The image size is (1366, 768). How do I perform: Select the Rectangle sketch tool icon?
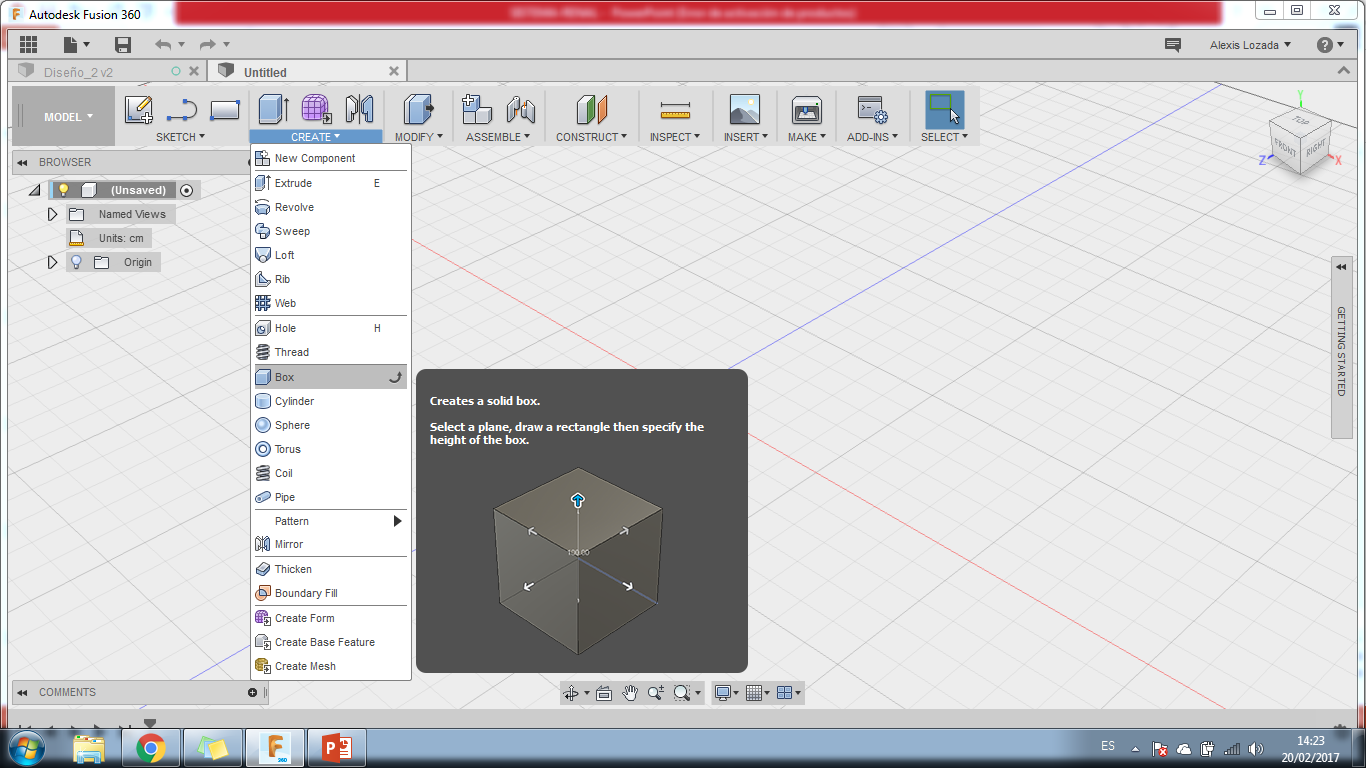pos(225,109)
